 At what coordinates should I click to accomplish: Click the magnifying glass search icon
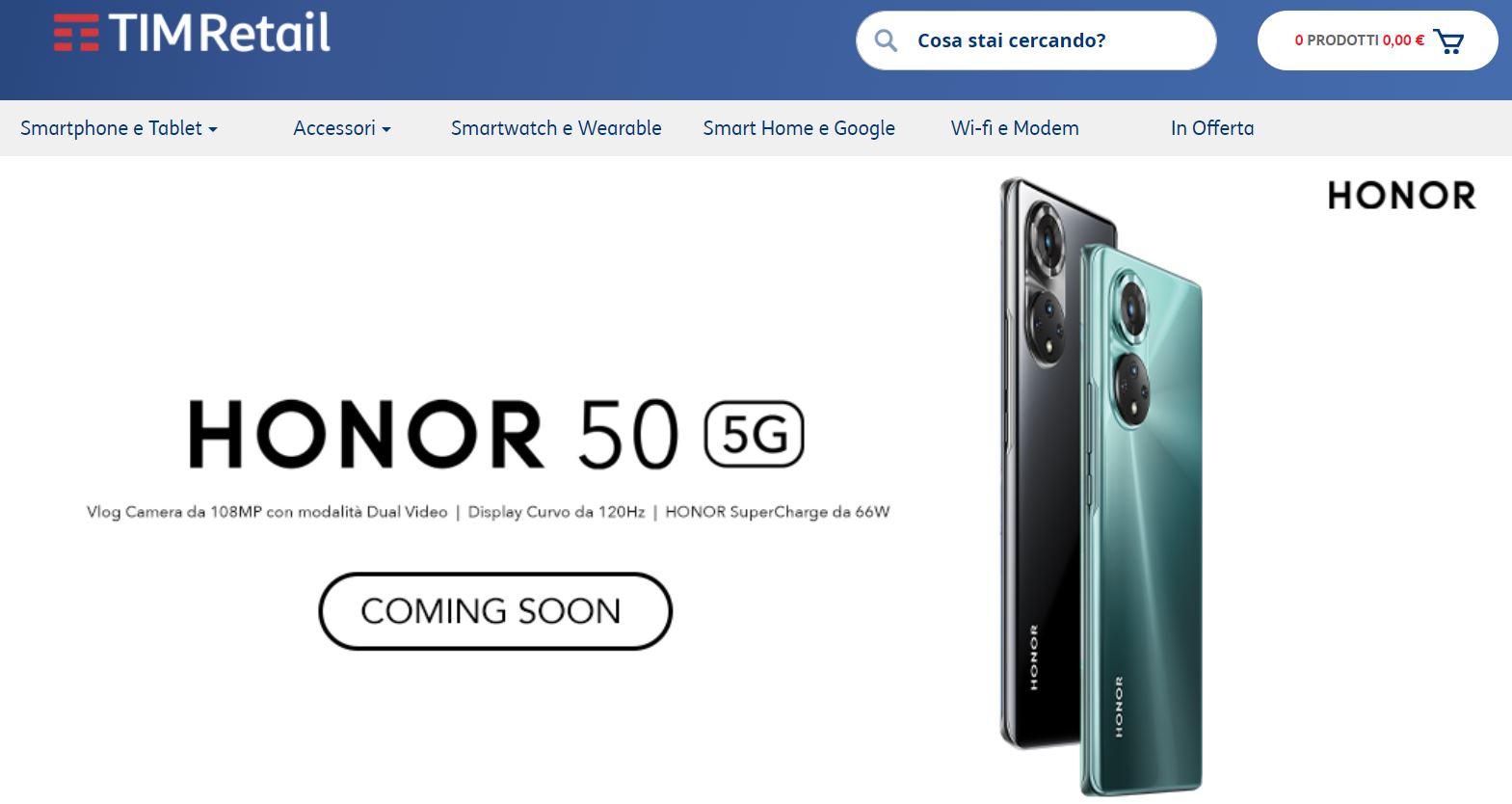click(886, 40)
